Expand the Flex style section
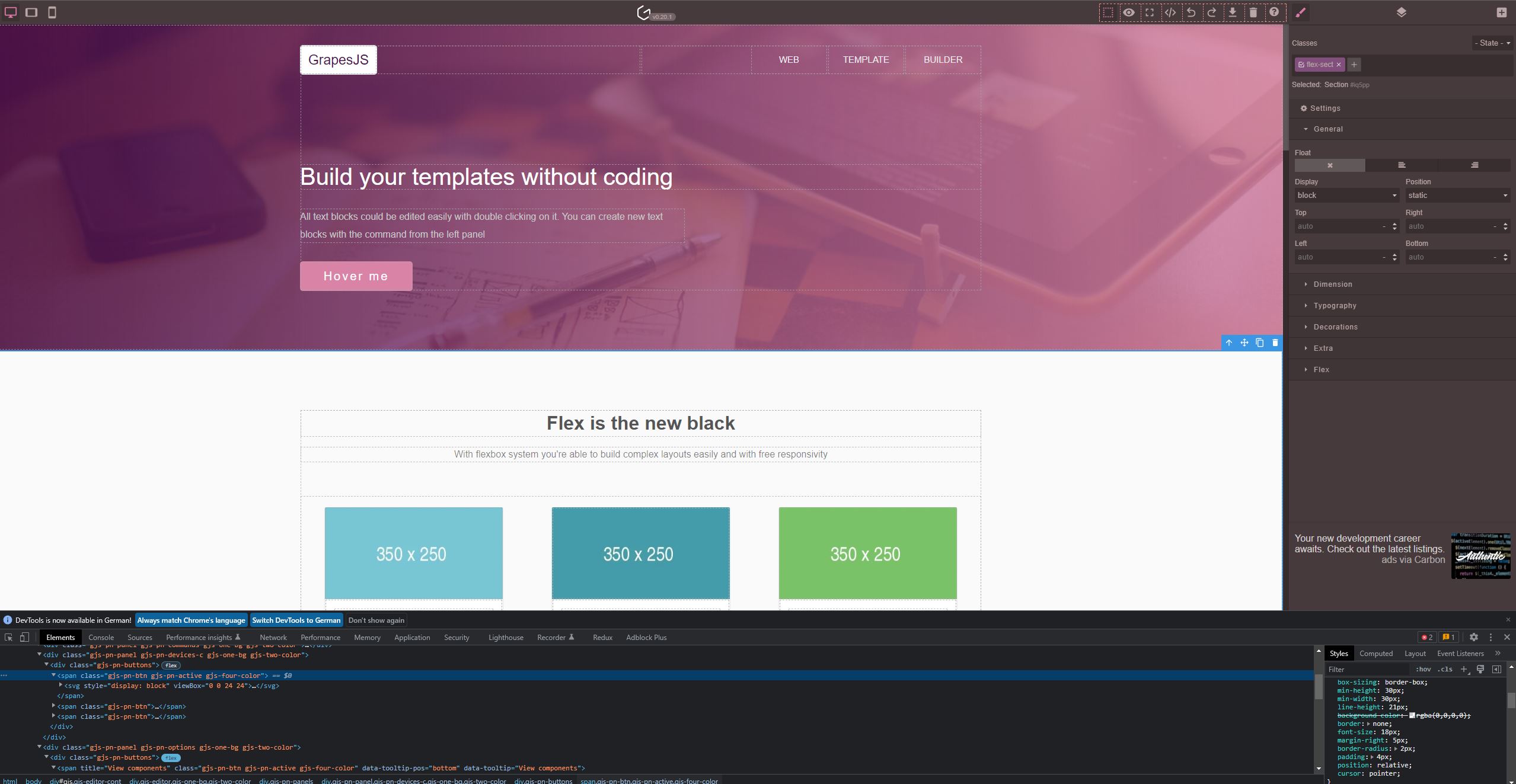 coord(1322,369)
